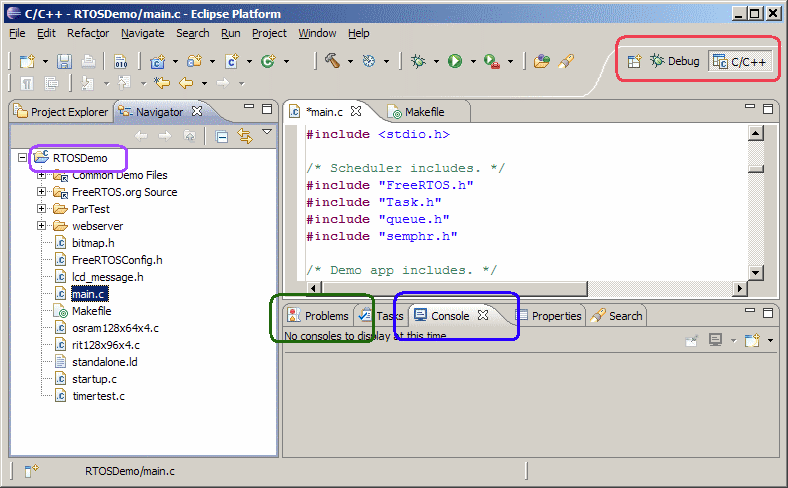
Task: Open the Help menu
Action: (x=359, y=33)
